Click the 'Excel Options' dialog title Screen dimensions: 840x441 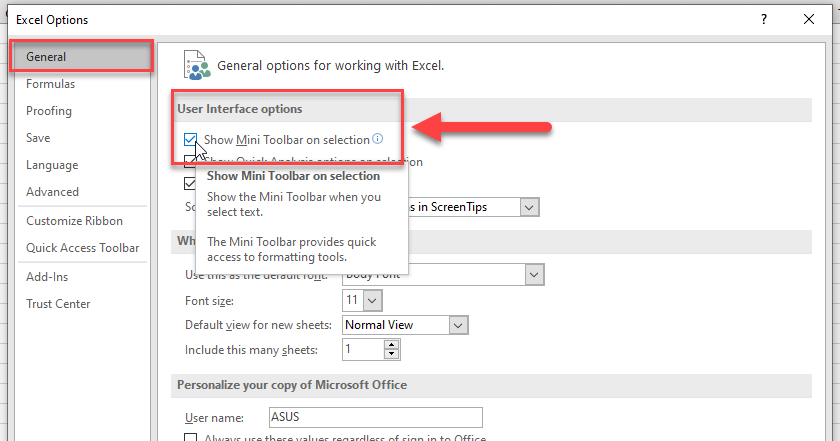tap(52, 20)
